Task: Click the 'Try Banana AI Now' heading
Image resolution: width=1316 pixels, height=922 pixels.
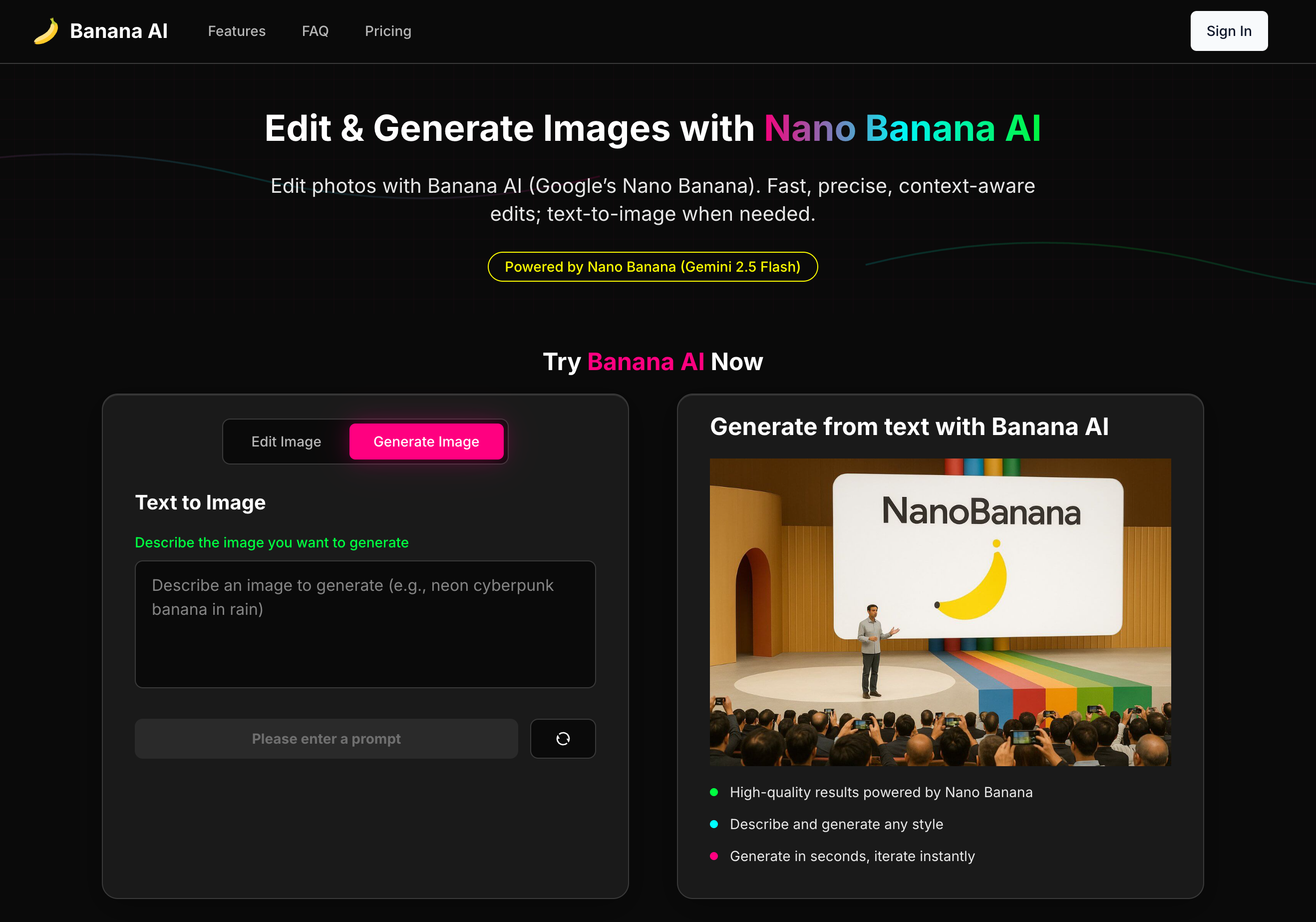Action: 653,361
